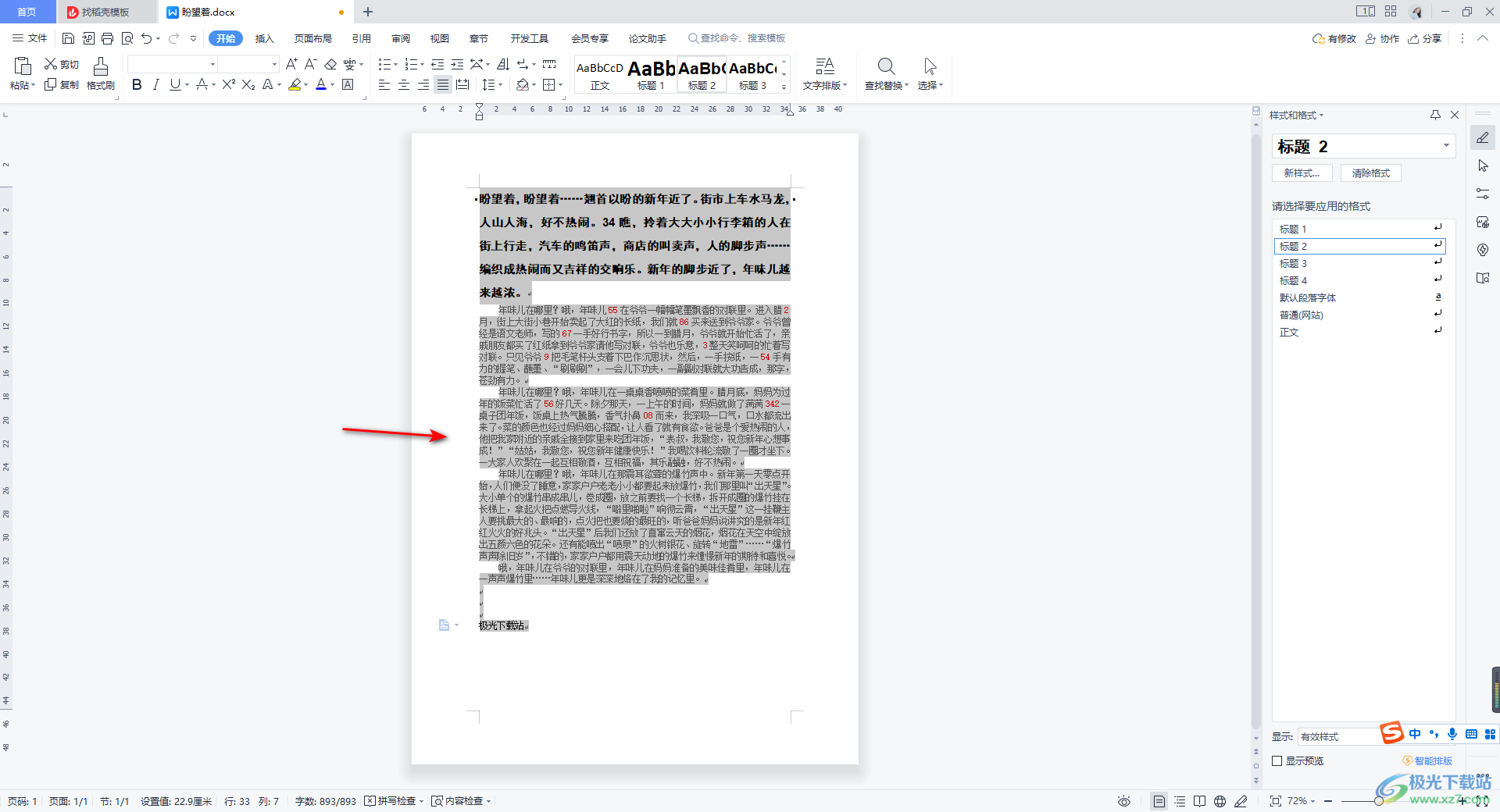Click the 协作 collaborate button
Image resolution: width=1500 pixels, height=812 pixels.
pyautogui.click(x=1382, y=38)
